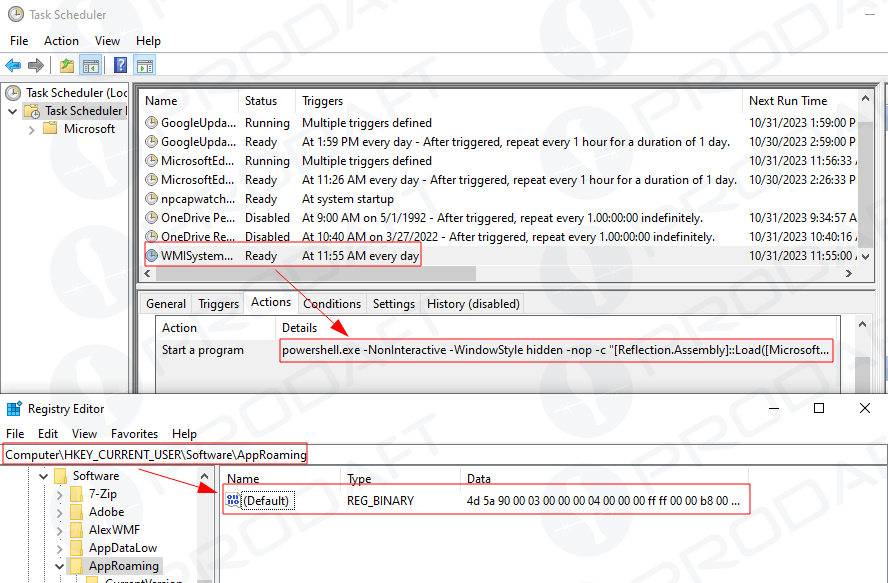Screen dimensions: 888x583
Task: Click the Up one level folder icon
Action: pos(67,66)
